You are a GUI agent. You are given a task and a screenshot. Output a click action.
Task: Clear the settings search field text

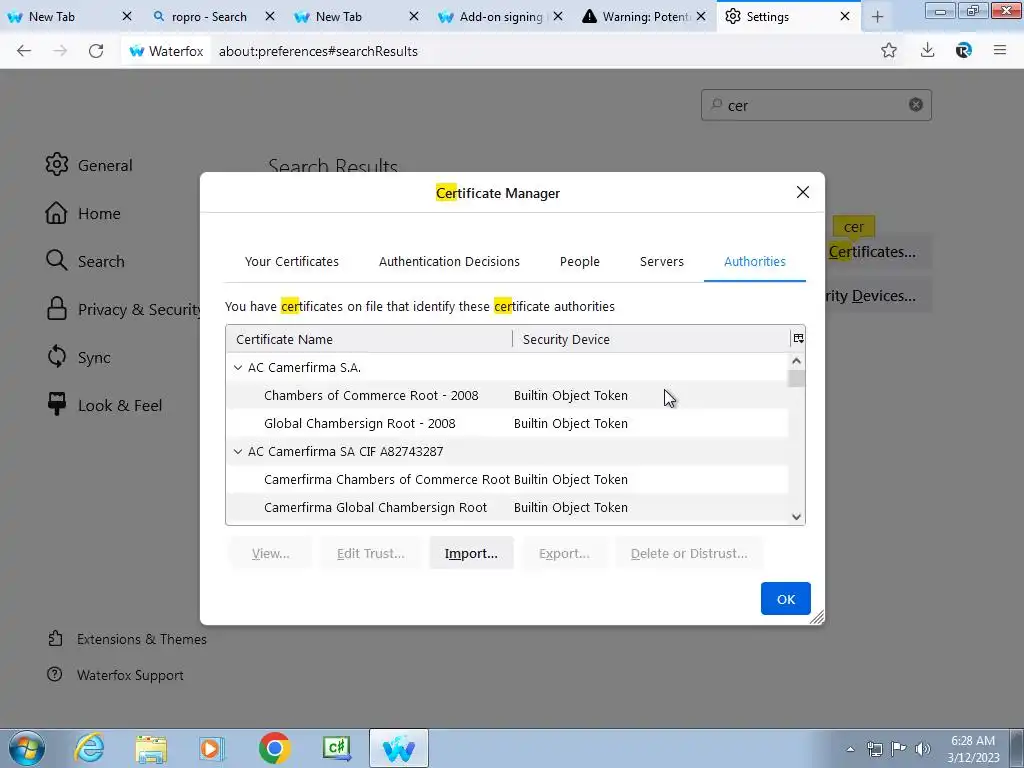coord(916,104)
